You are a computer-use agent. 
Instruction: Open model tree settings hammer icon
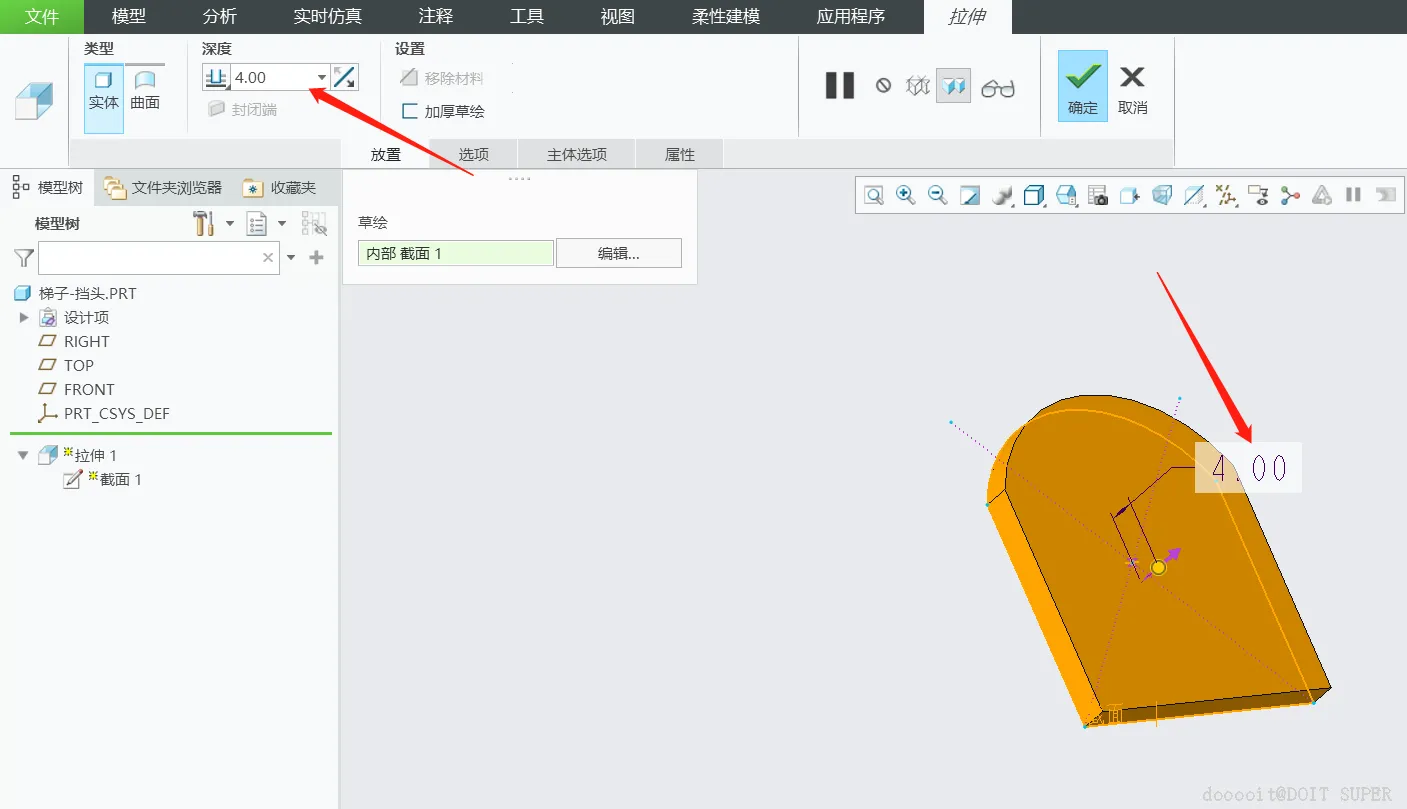coord(204,224)
